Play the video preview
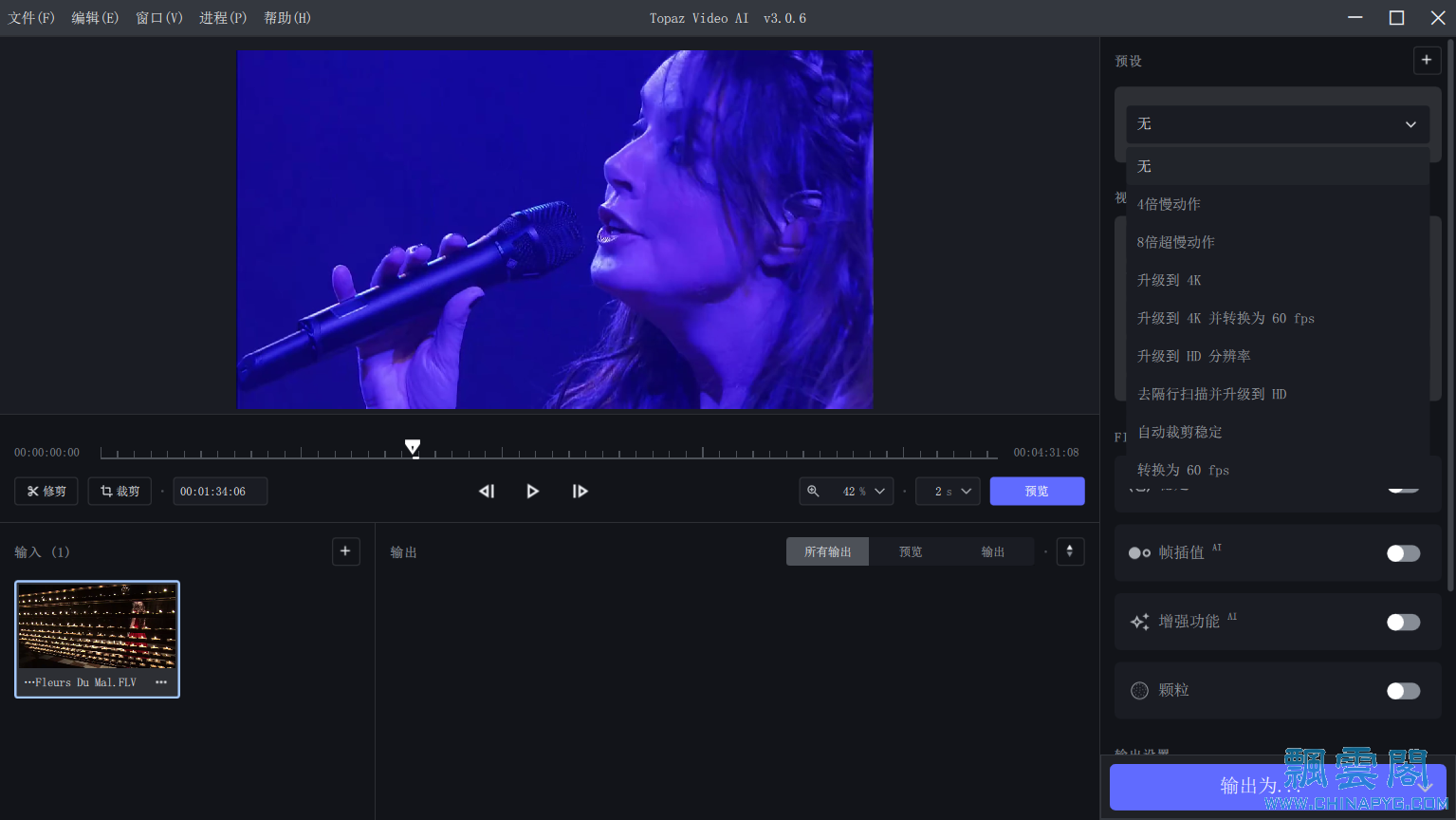Screen dimensions: 1456x820 [x=533, y=492]
